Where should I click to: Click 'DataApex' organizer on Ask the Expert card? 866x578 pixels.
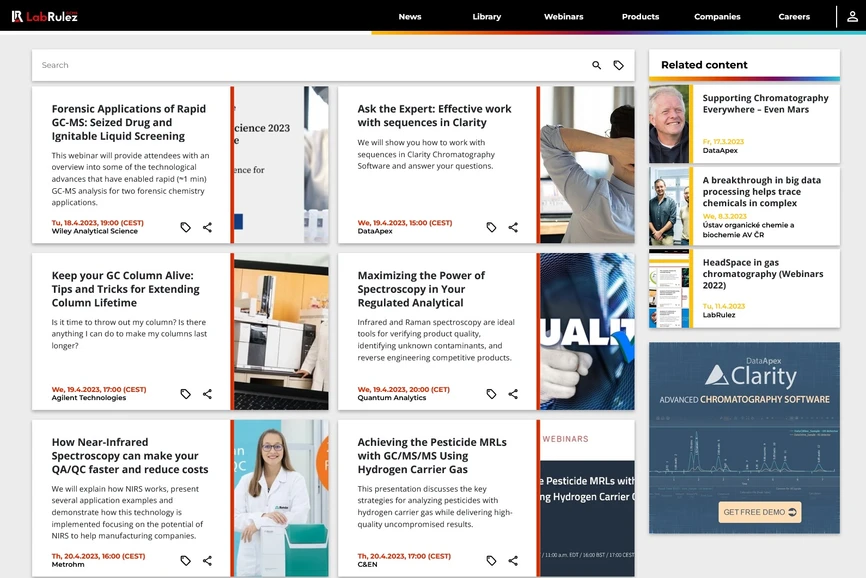click(374, 231)
